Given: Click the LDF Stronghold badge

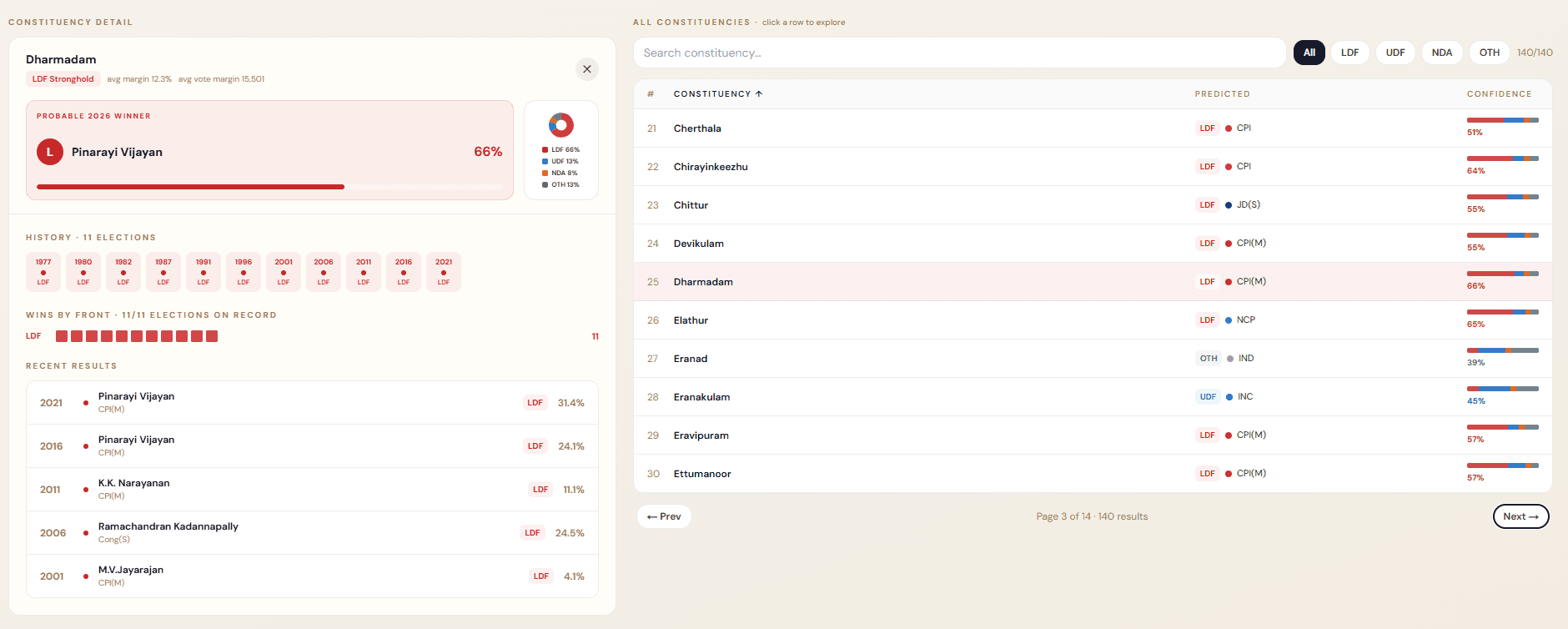Looking at the screenshot, I should [63, 79].
